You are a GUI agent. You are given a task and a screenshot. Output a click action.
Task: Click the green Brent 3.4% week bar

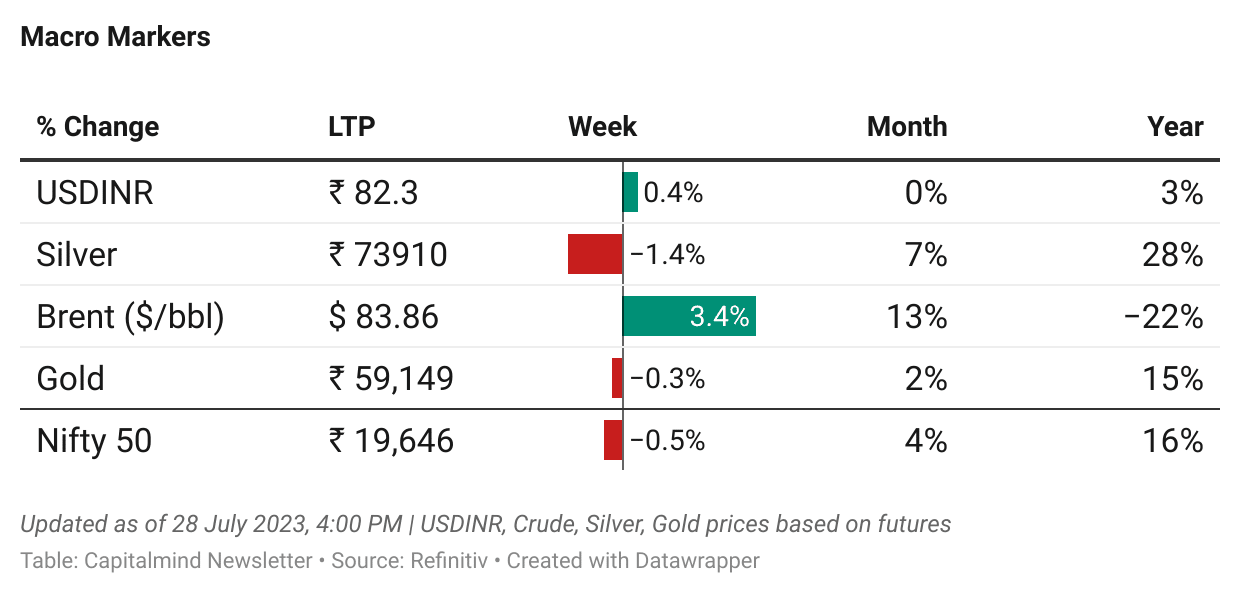click(x=688, y=316)
